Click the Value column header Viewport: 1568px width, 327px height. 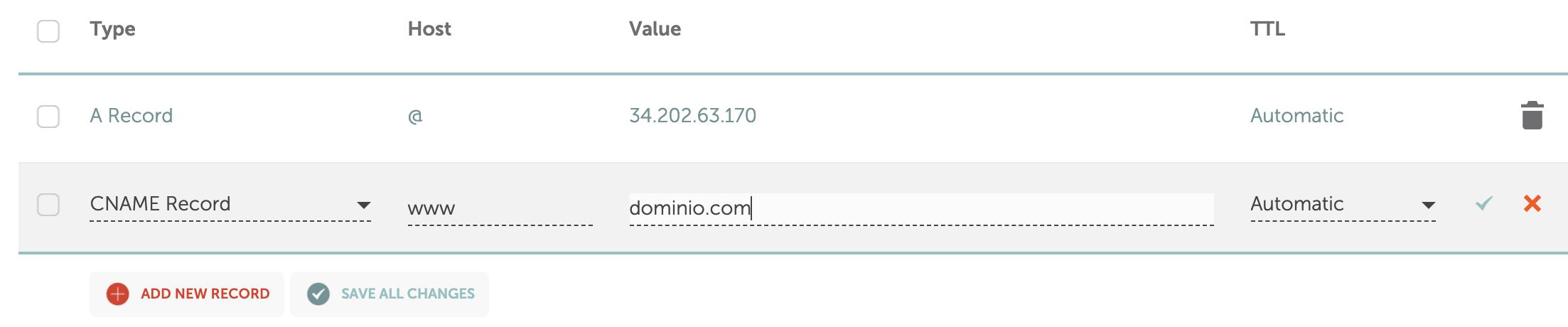(655, 29)
